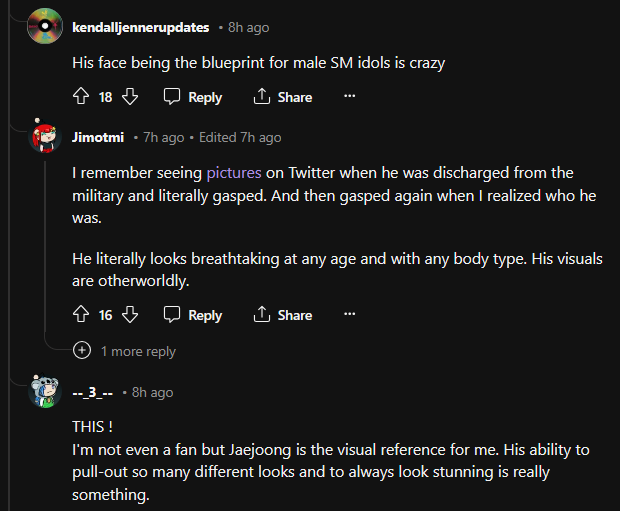Viewport: 620px width, 511px height.
Task: Share kendalljennerupdates' comment
Action: (x=283, y=97)
